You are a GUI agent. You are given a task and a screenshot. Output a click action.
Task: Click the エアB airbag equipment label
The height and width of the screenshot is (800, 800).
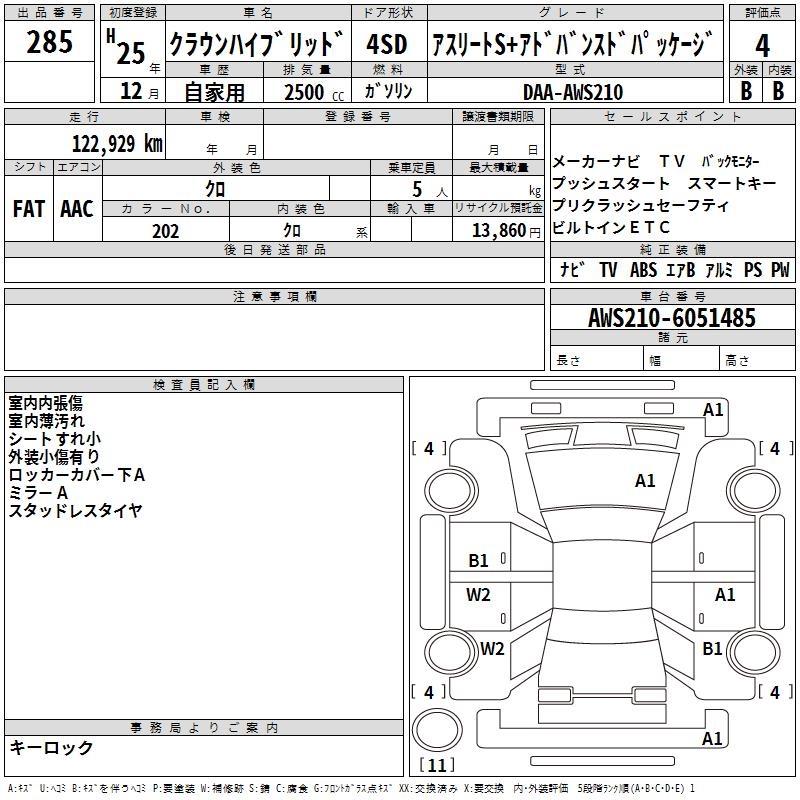click(680, 270)
